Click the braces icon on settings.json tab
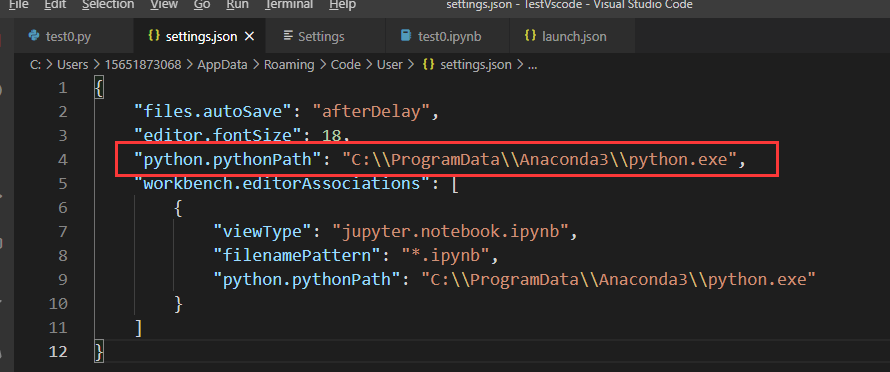 click(153, 35)
